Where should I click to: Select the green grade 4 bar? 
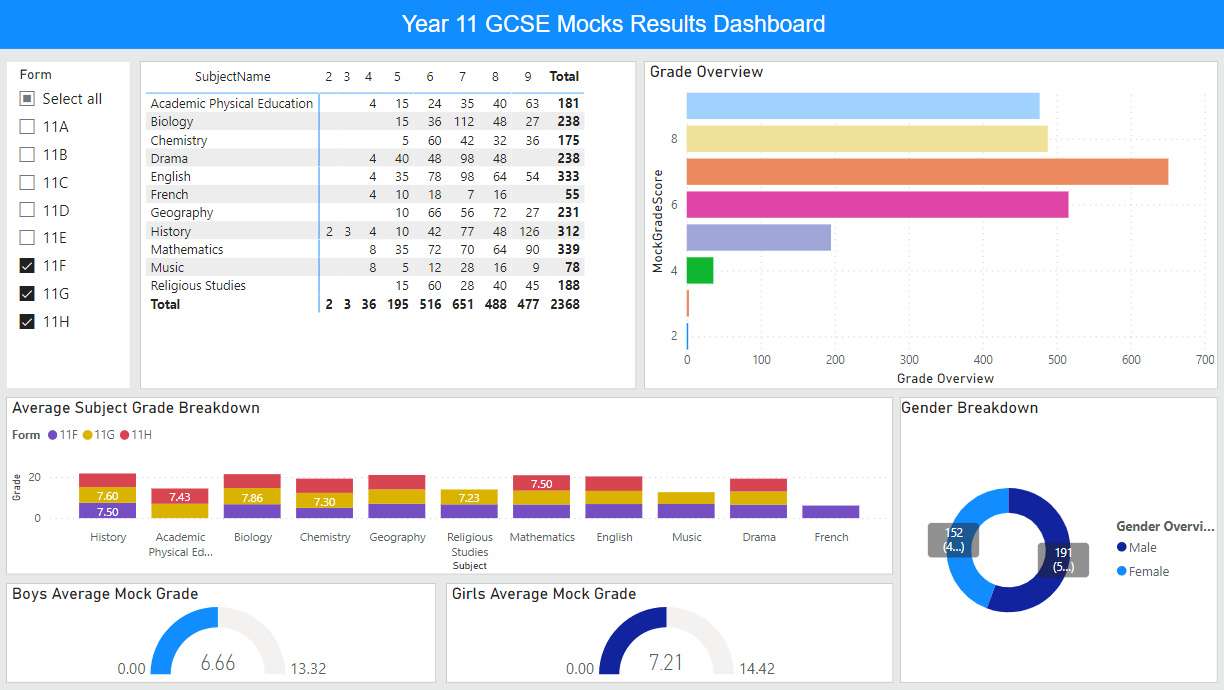click(x=698, y=270)
